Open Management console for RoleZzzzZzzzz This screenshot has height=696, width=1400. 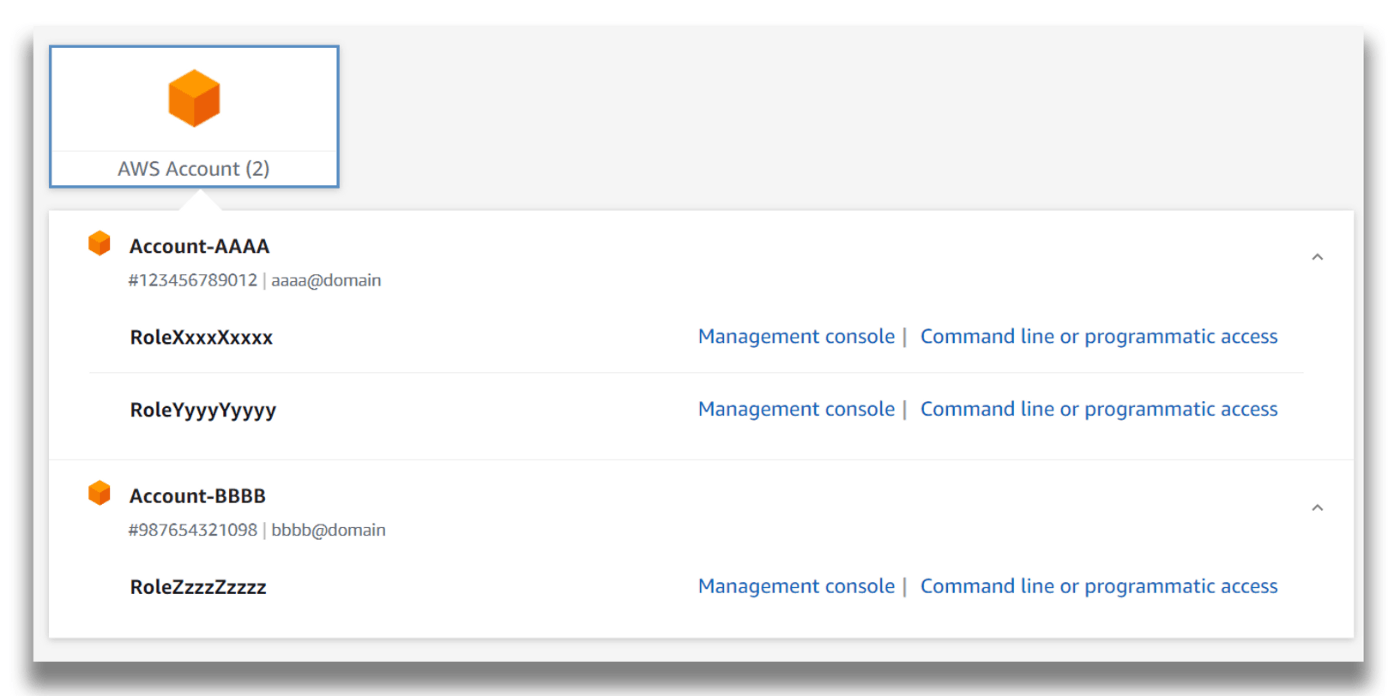pyautogui.click(x=796, y=587)
